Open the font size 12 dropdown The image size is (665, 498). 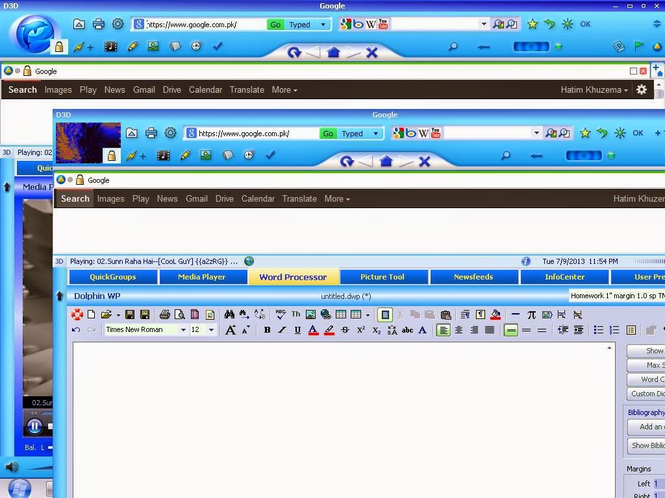coord(211,330)
